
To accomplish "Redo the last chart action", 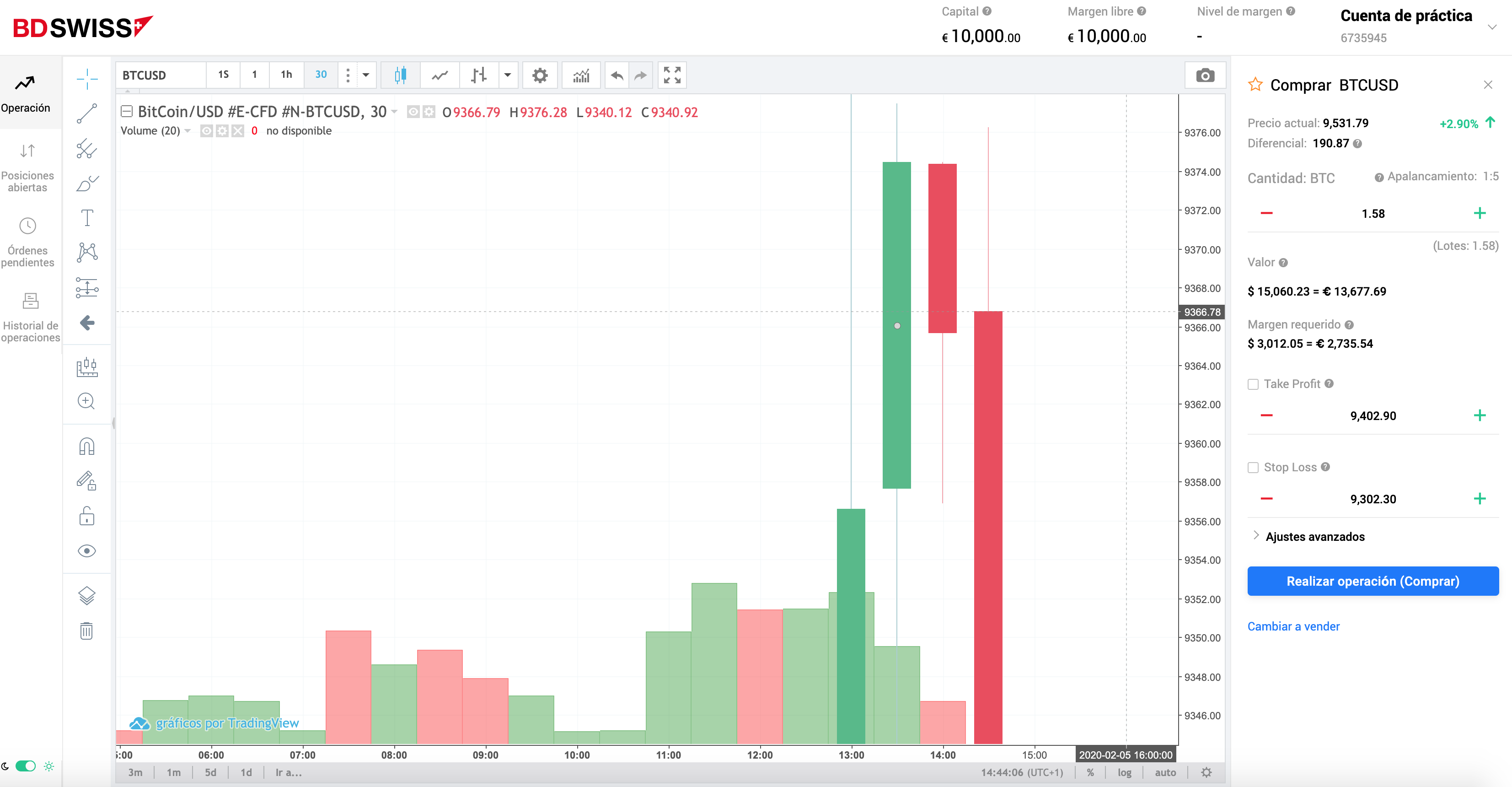I will (640, 75).
